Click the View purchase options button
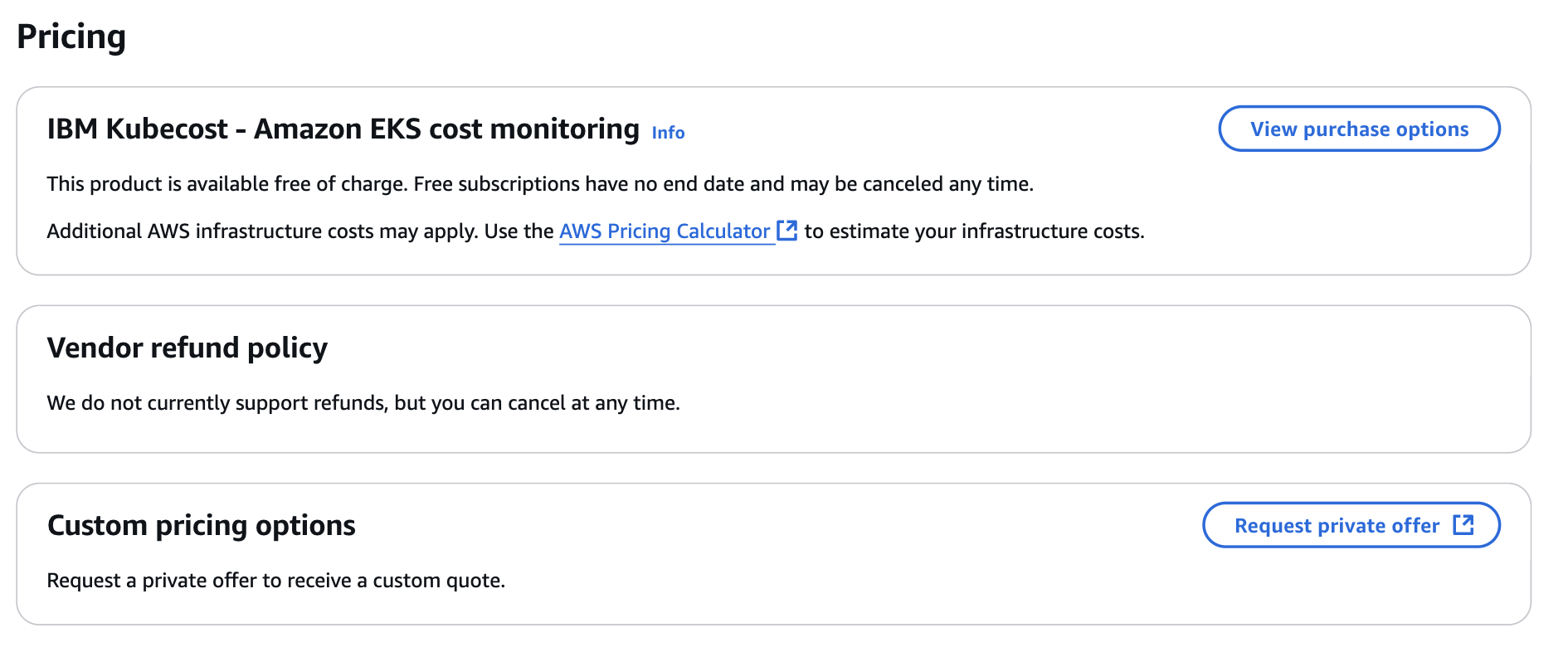 pyautogui.click(x=1359, y=129)
